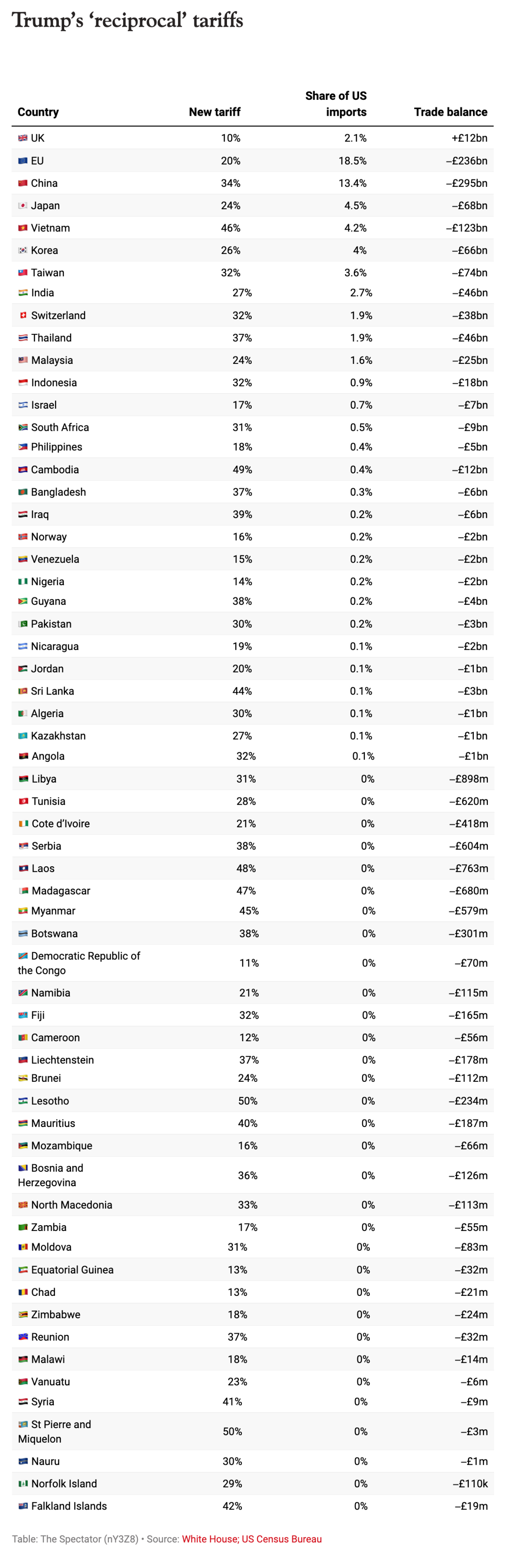Click the Cote d'Ivoire flag icon

(23, 824)
